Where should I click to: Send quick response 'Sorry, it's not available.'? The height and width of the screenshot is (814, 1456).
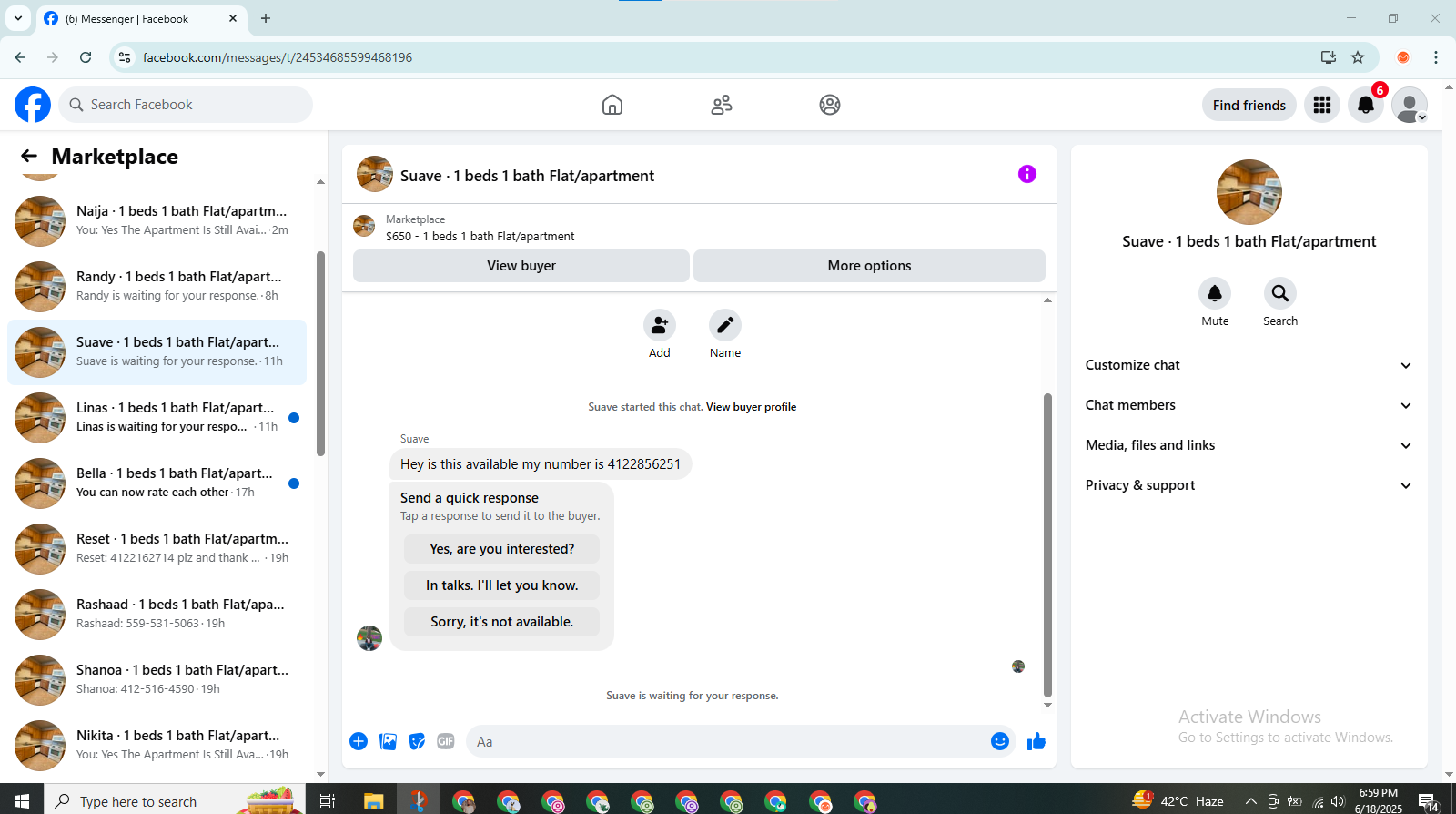[501, 622]
